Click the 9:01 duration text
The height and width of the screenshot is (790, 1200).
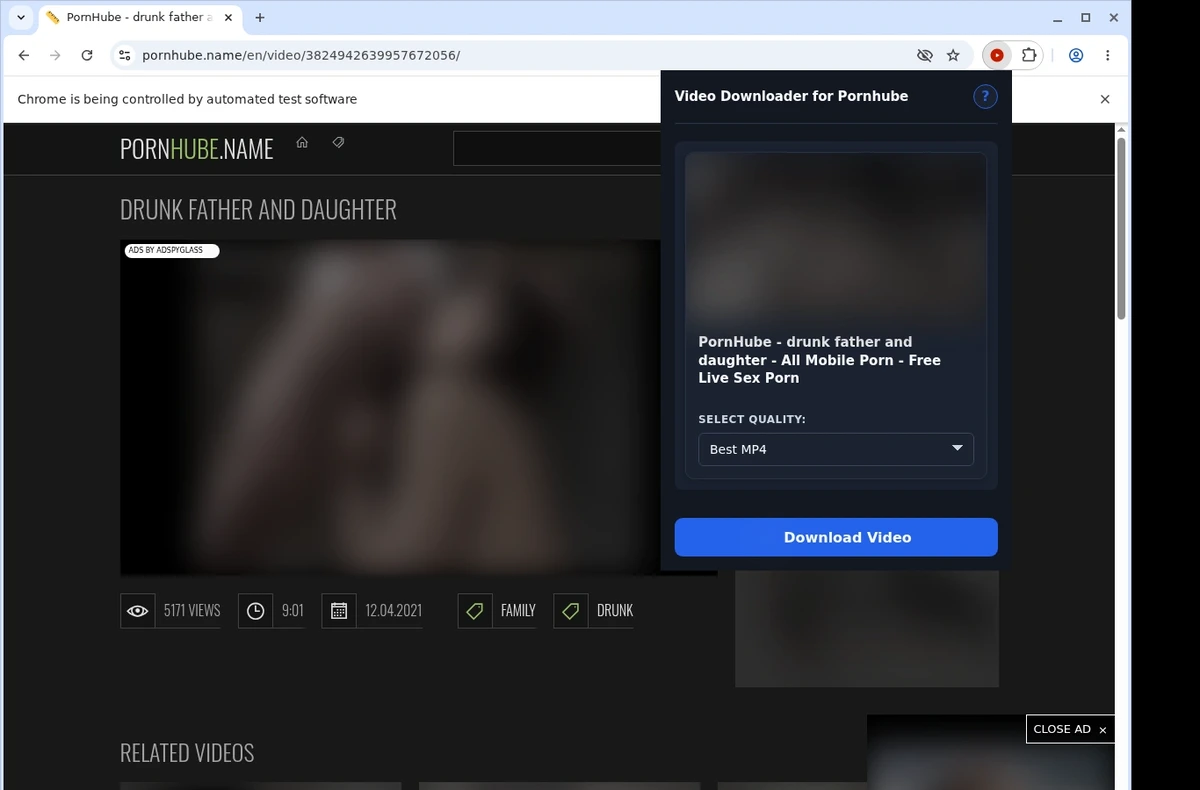(x=293, y=610)
